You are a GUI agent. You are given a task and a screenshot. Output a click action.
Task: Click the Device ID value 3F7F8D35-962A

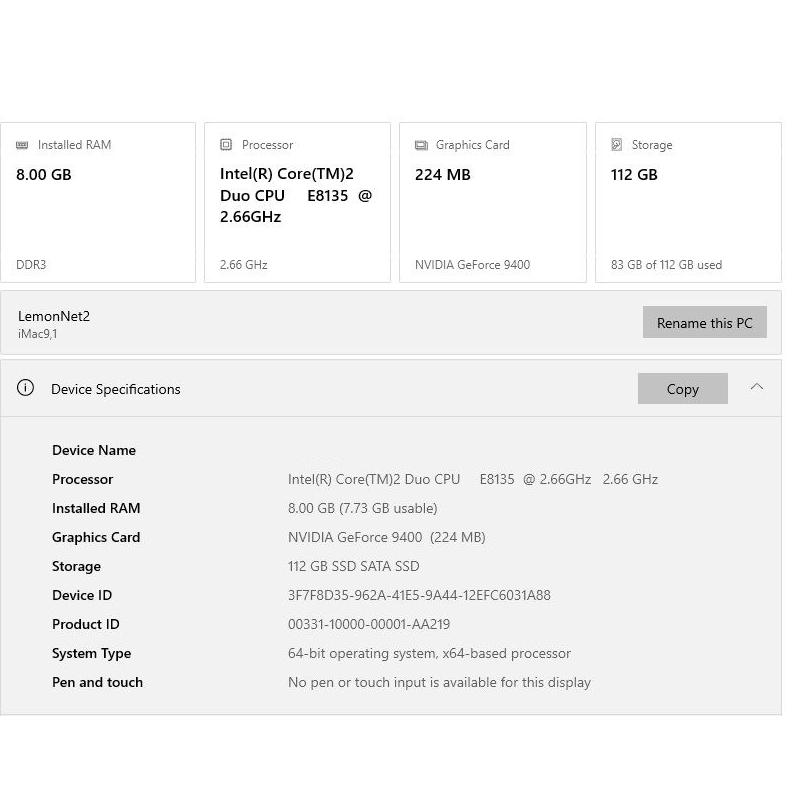[419, 595]
